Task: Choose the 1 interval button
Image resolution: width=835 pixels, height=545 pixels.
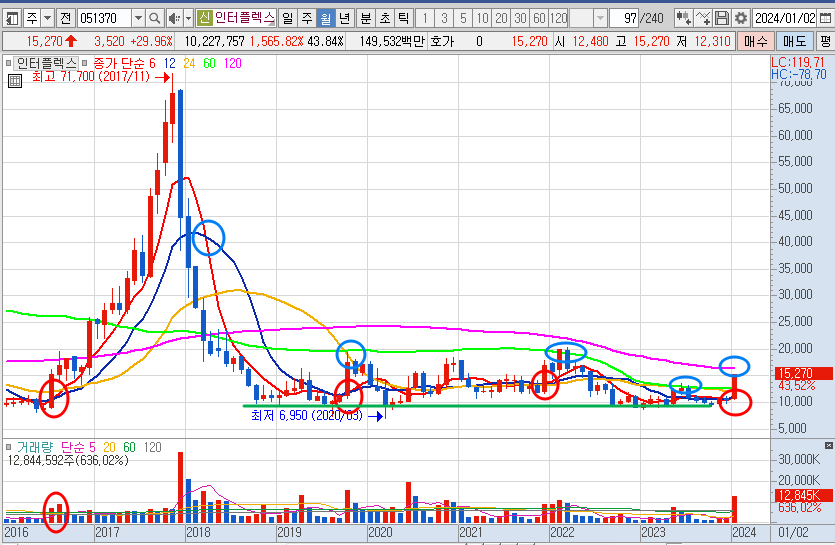Action: pyautogui.click(x=425, y=19)
